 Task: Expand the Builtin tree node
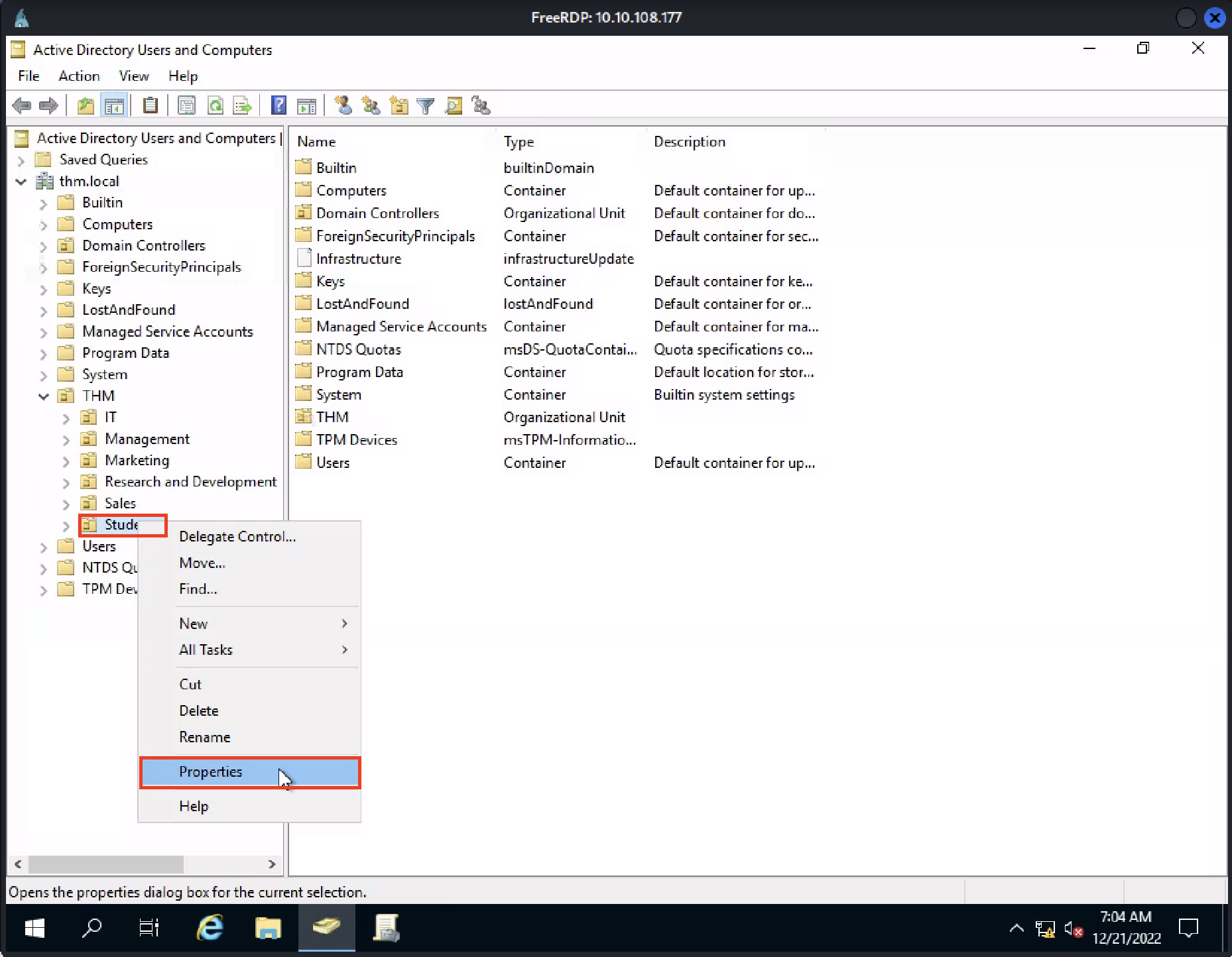[x=43, y=203]
